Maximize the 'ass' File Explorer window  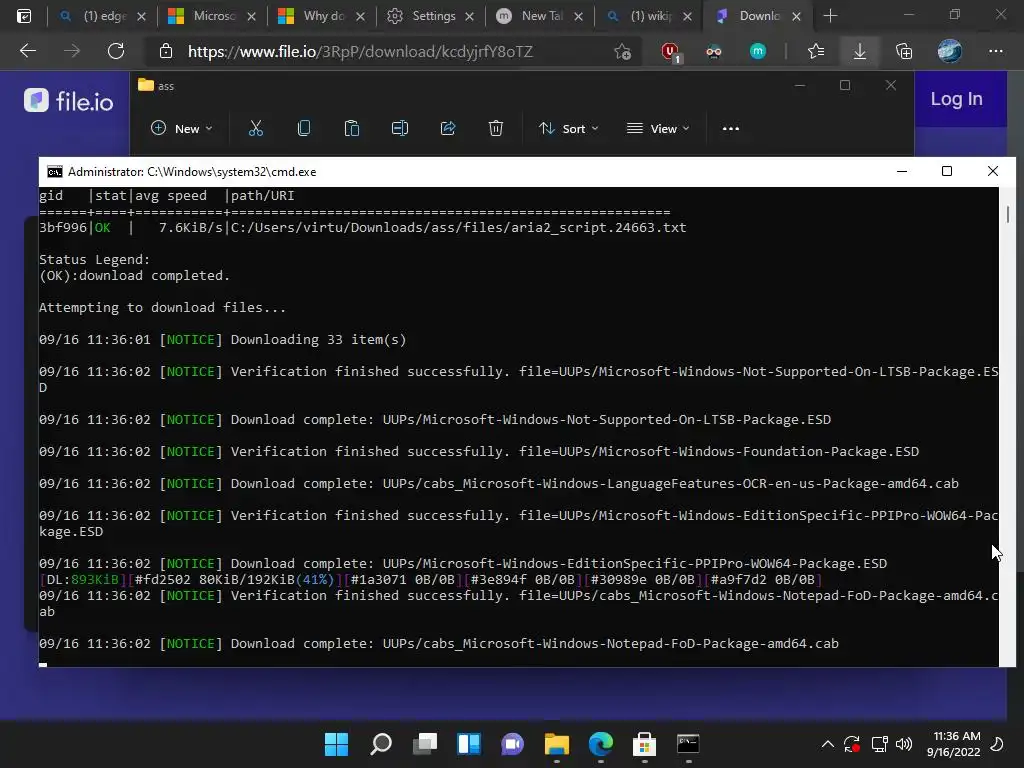845,86
